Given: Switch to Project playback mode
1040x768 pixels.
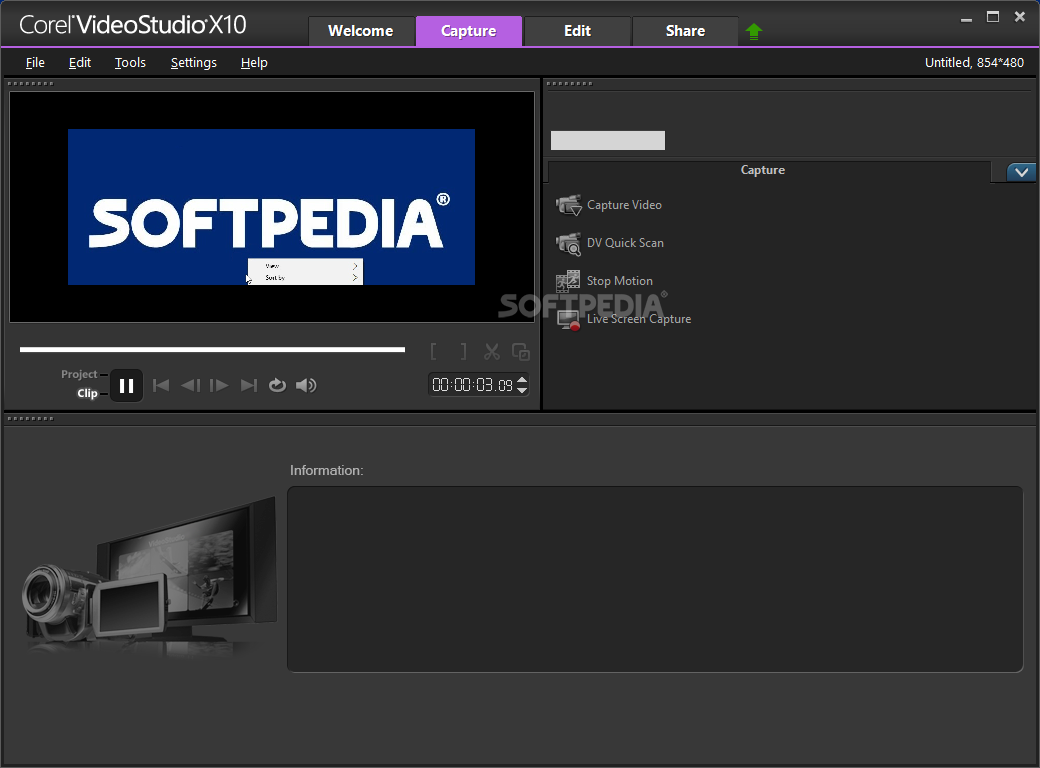Looking at the screenshot, I should (79, 375).
